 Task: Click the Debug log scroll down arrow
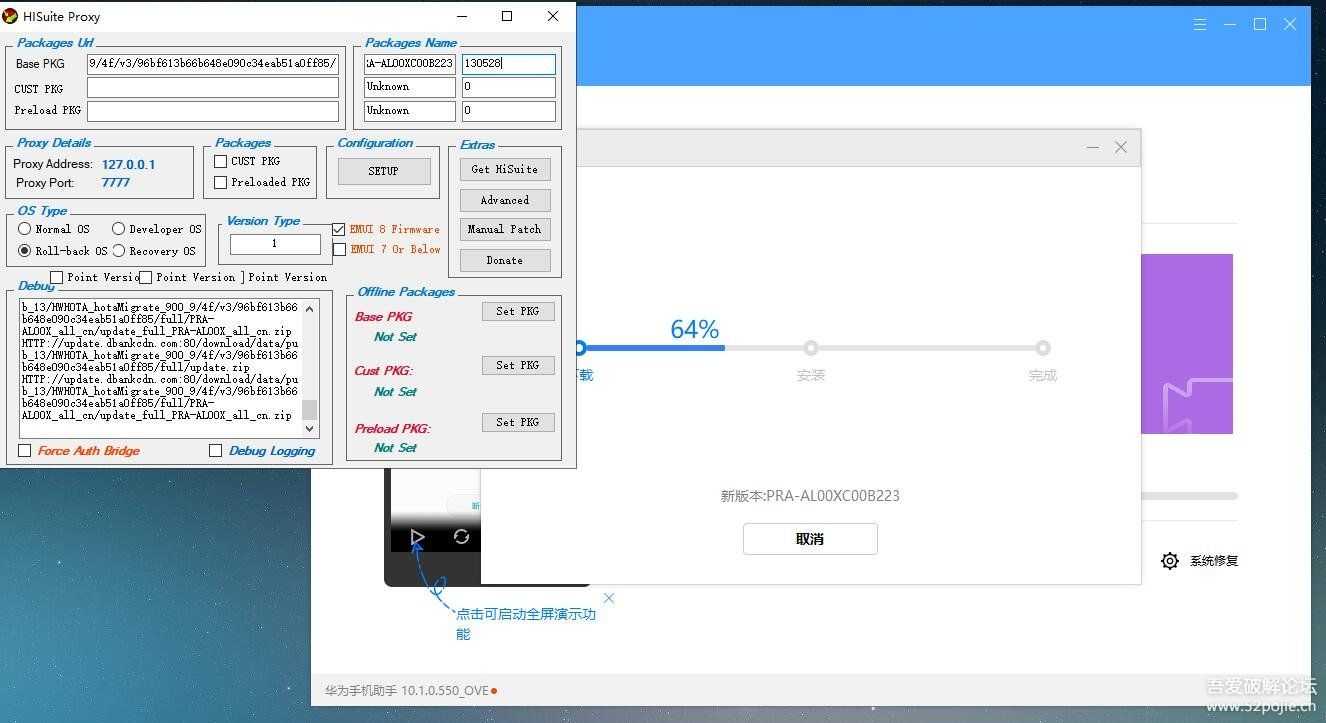310,428
